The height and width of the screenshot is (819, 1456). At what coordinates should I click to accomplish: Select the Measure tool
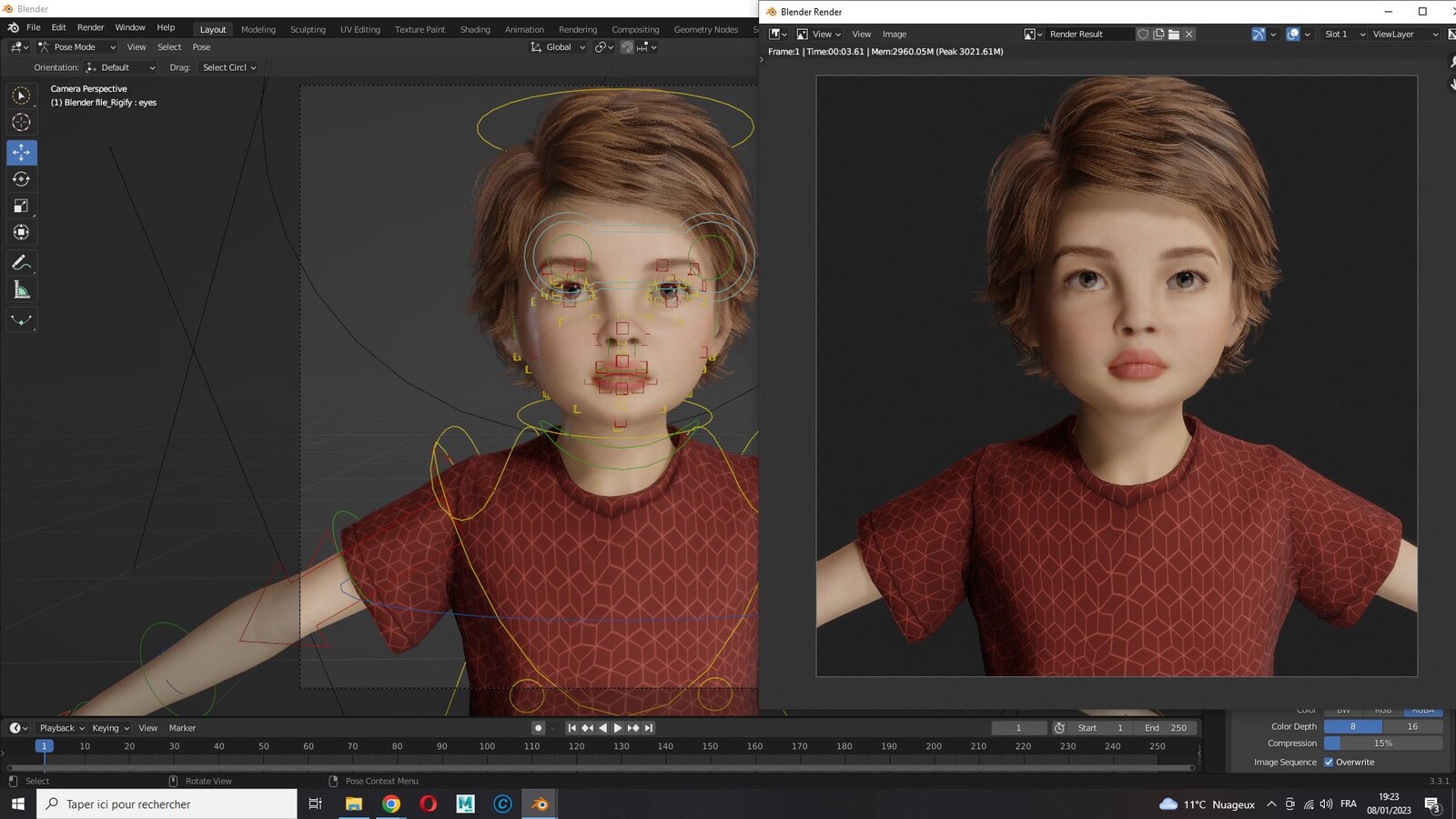click(22, 289)
